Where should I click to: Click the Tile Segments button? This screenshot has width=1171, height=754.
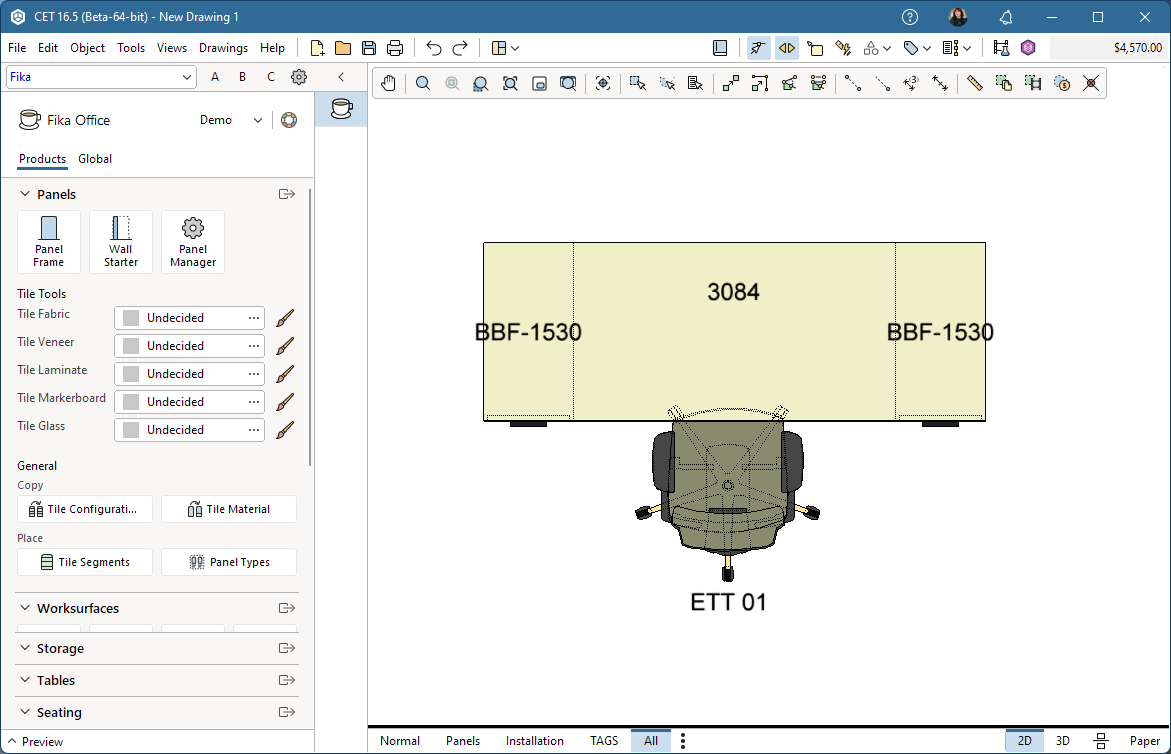85,562
